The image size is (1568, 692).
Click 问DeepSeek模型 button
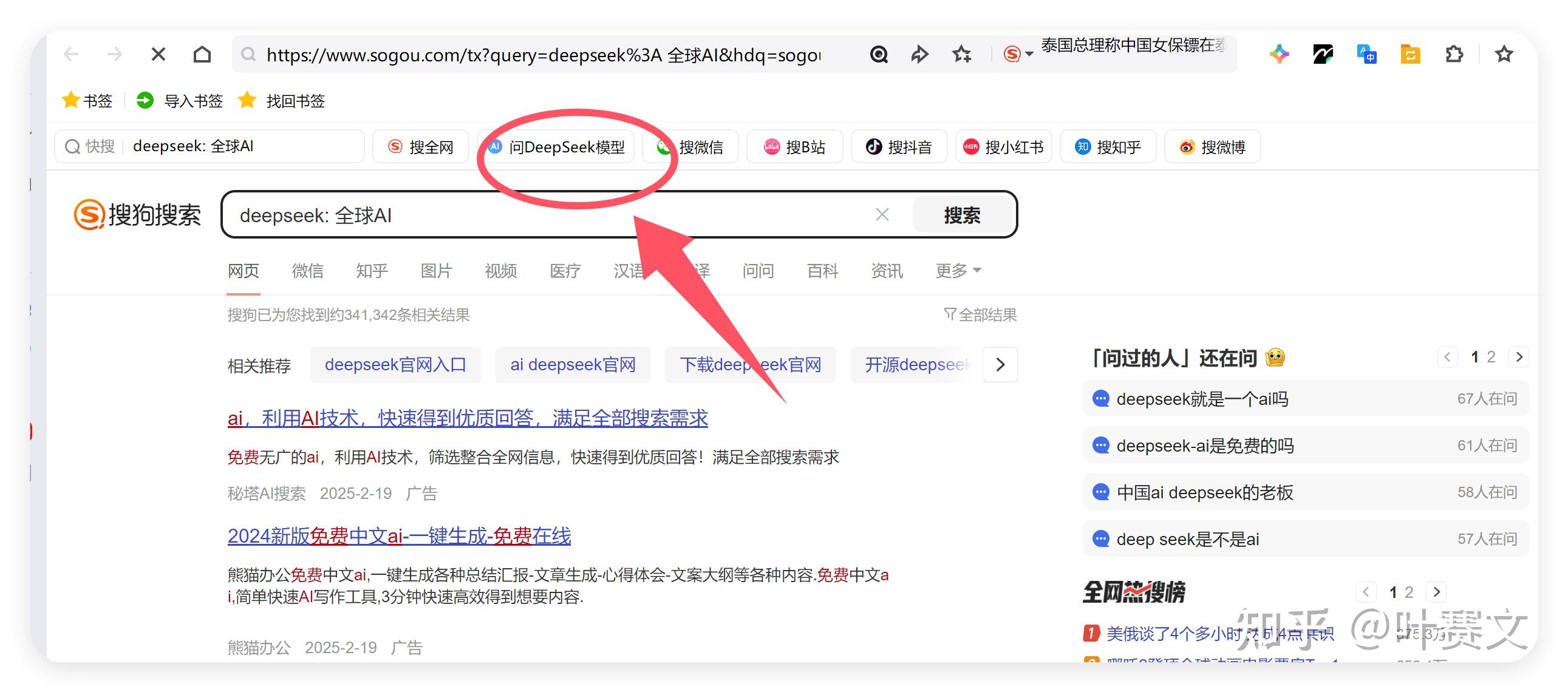click(556, 147)
